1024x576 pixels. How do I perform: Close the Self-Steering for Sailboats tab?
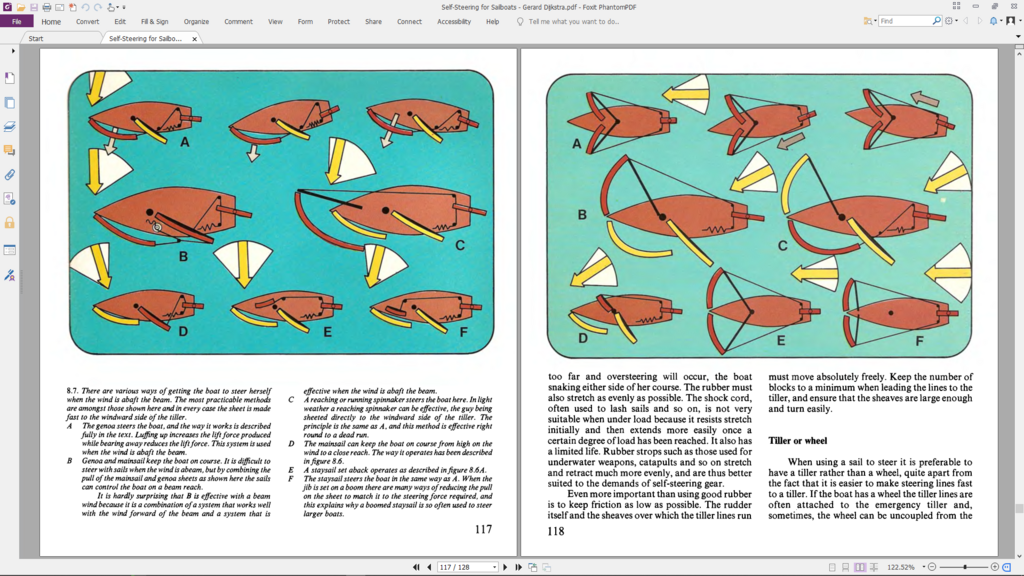[195, 39]
